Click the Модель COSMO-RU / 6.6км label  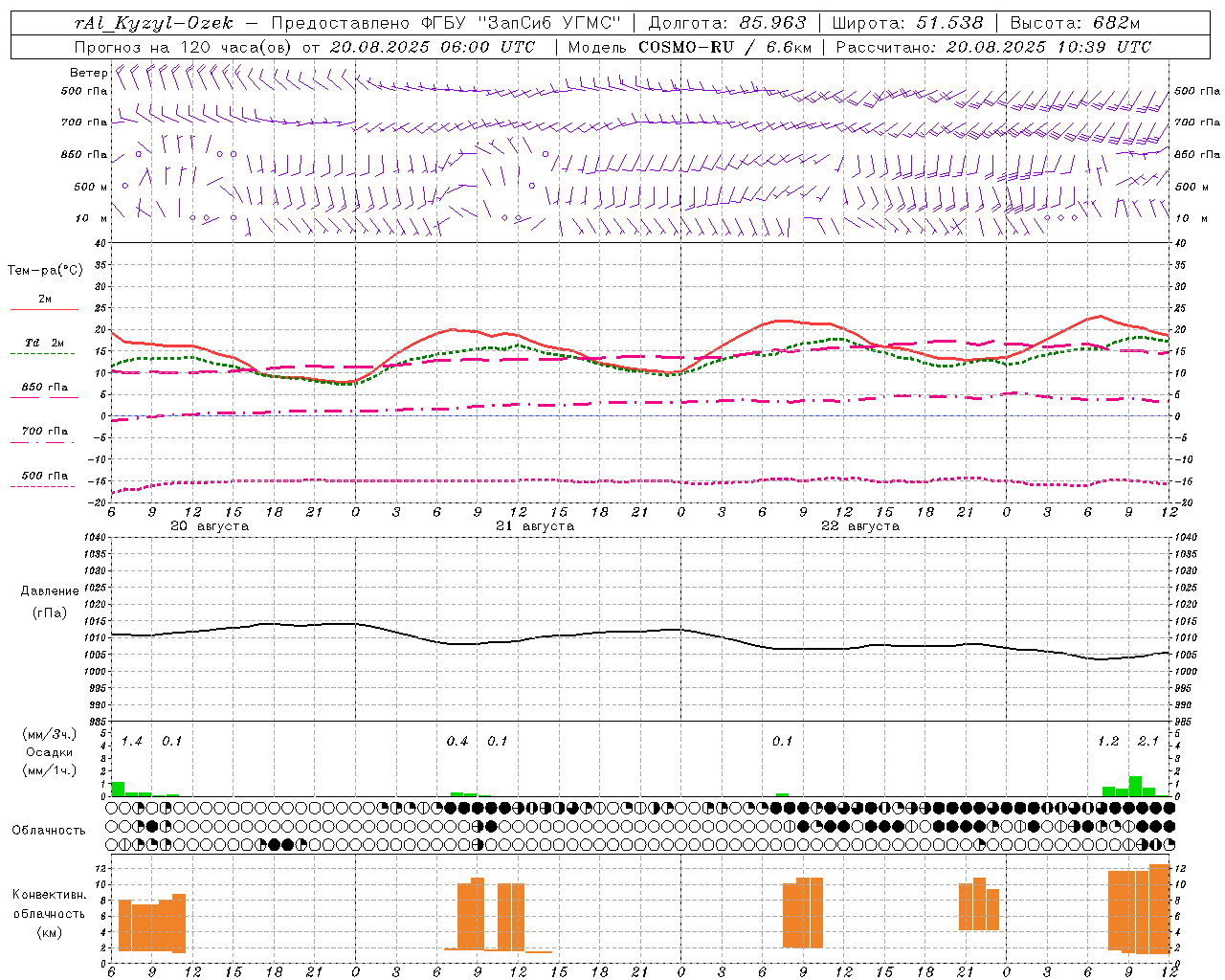coord(690,47)
